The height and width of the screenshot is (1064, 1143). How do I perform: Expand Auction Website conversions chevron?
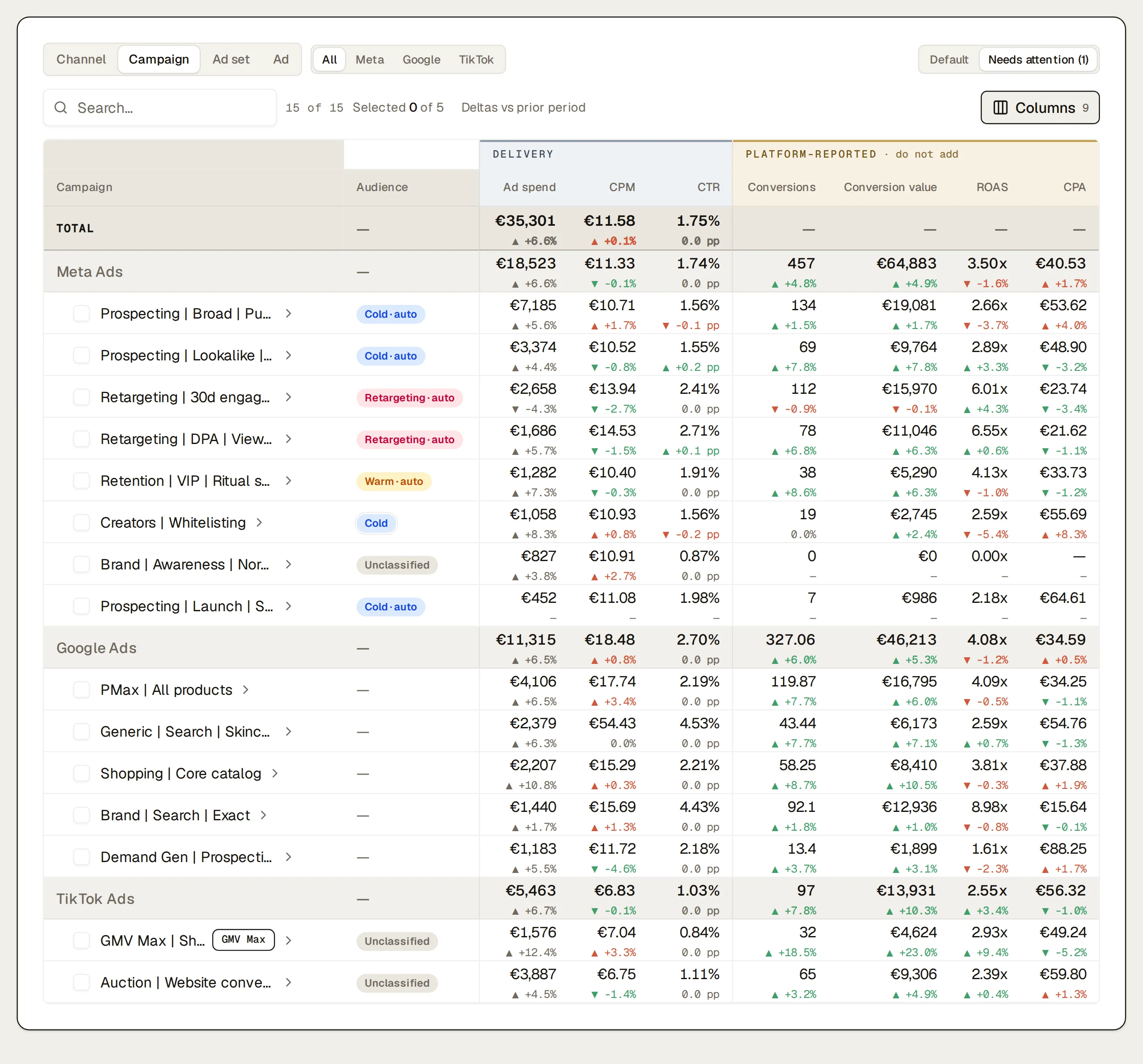coord(289,982)
